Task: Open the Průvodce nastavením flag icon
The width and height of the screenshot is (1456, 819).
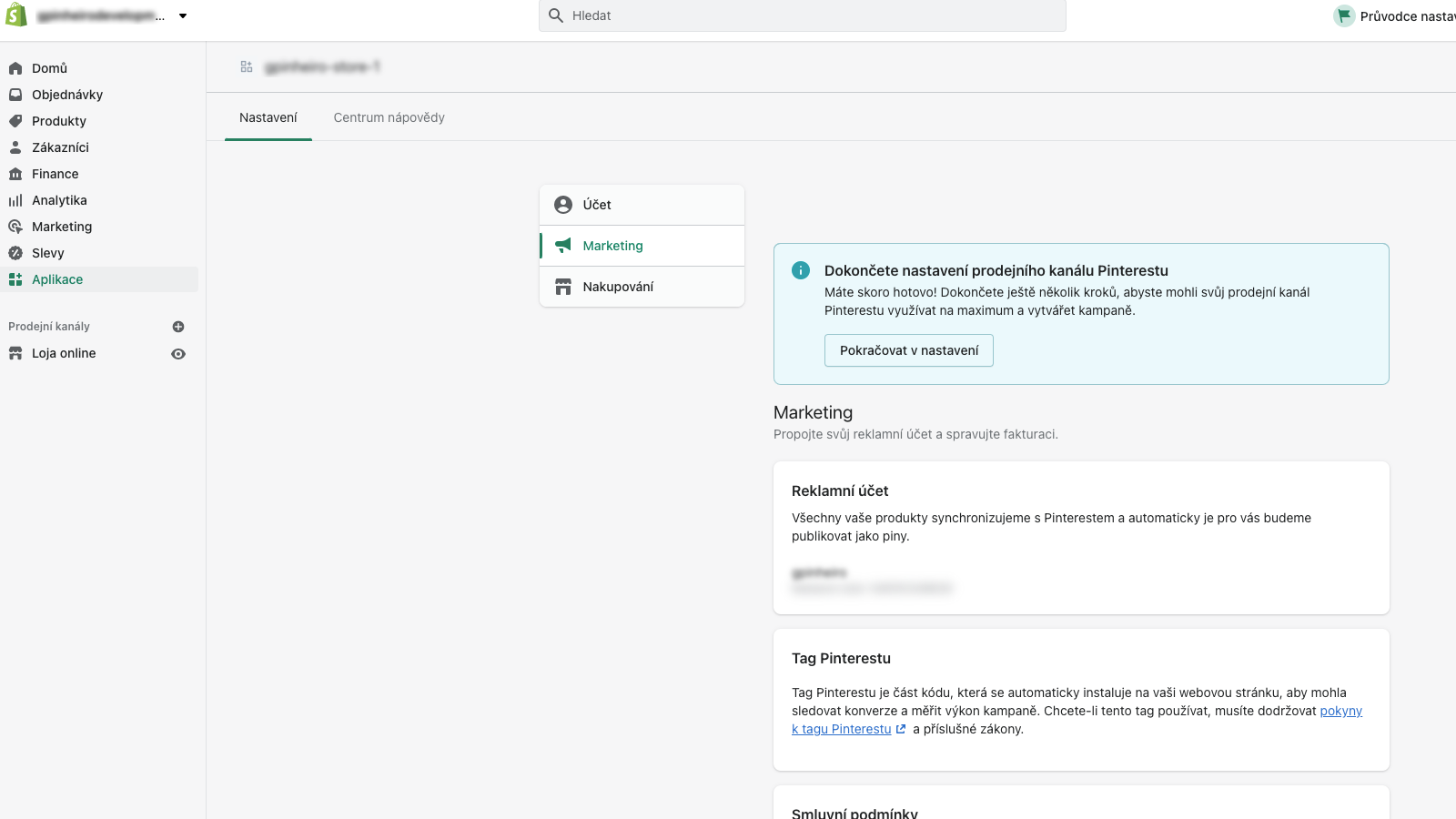Action: click(1344, 15)
